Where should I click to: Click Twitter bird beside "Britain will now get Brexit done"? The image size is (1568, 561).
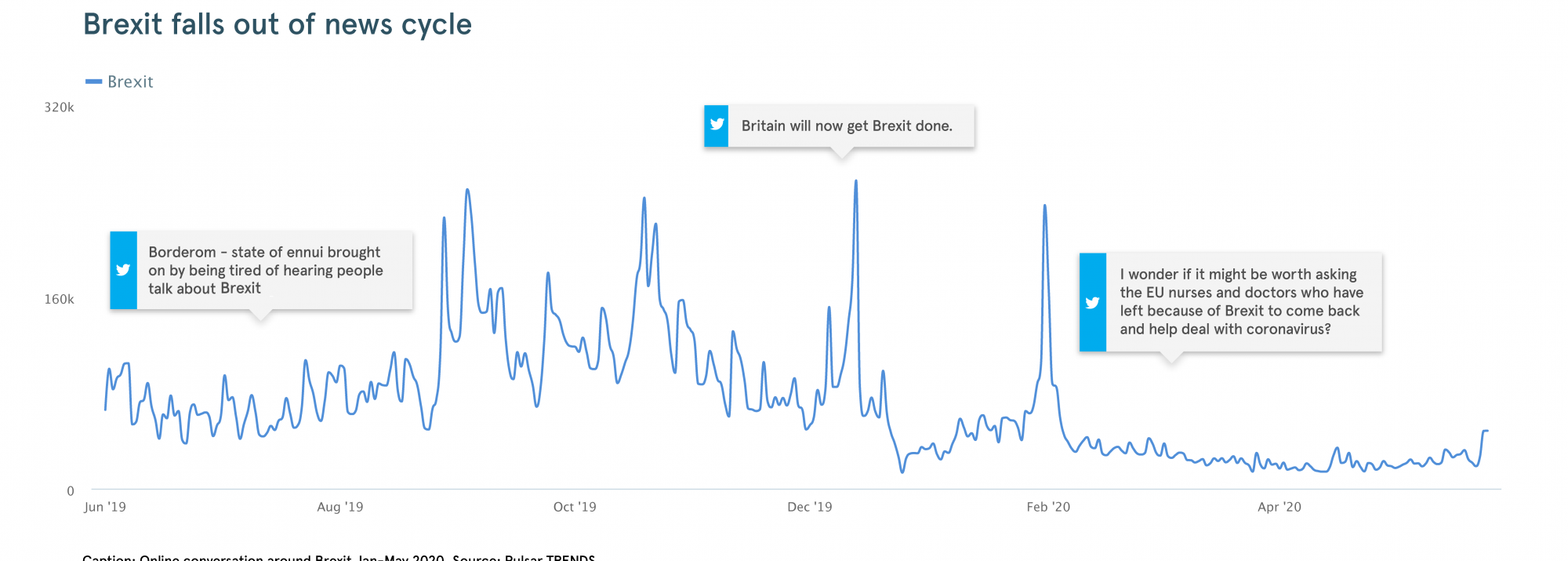click(717, 125)
